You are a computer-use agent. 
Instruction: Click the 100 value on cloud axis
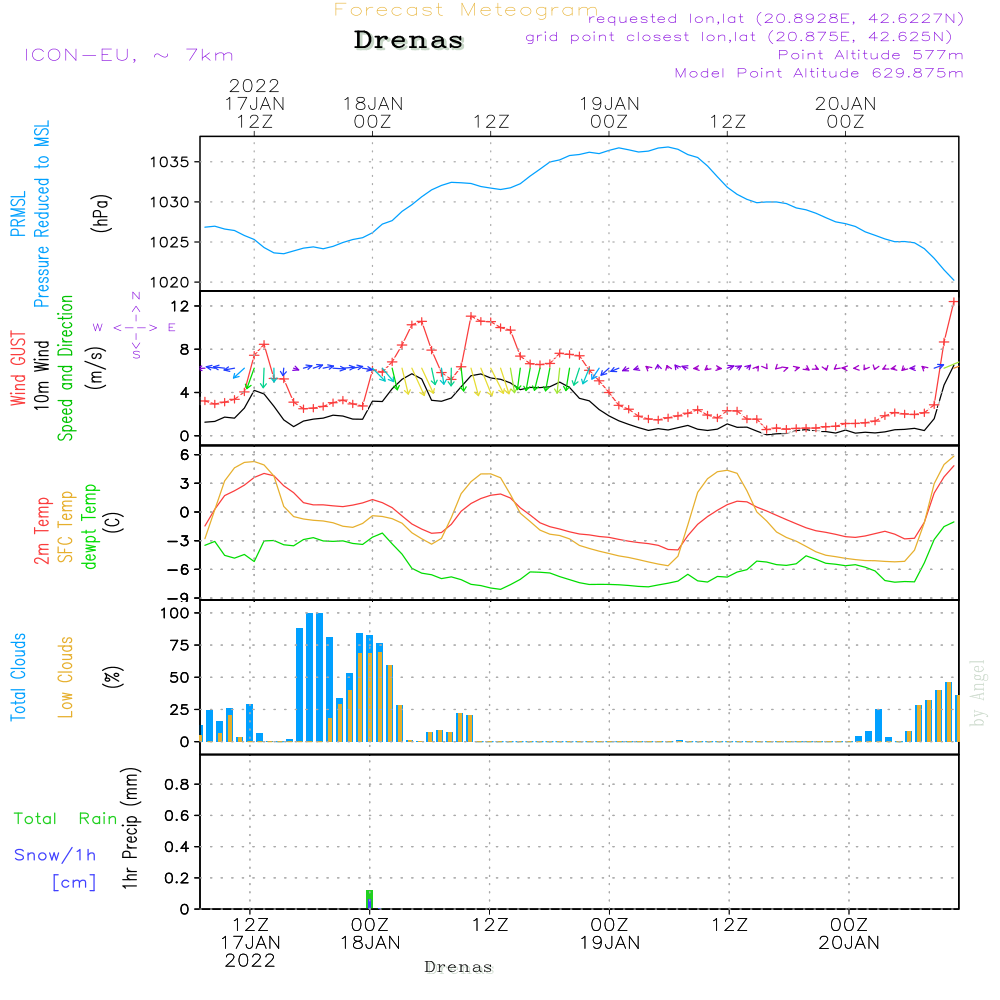[175, 613]
